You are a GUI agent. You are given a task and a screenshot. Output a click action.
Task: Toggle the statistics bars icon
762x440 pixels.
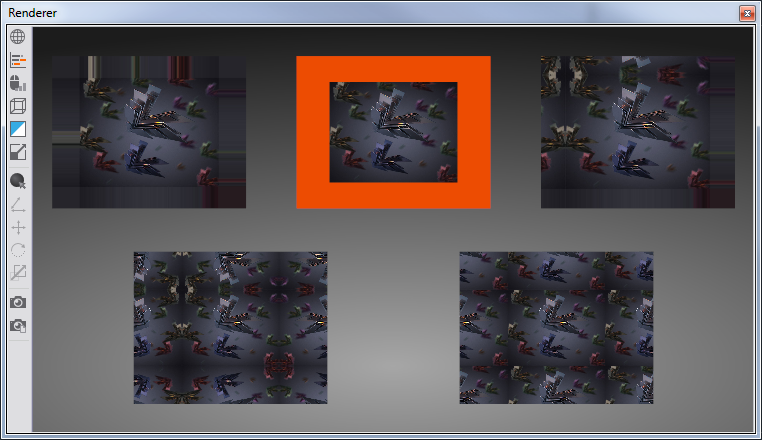click(x=18, y=60)
